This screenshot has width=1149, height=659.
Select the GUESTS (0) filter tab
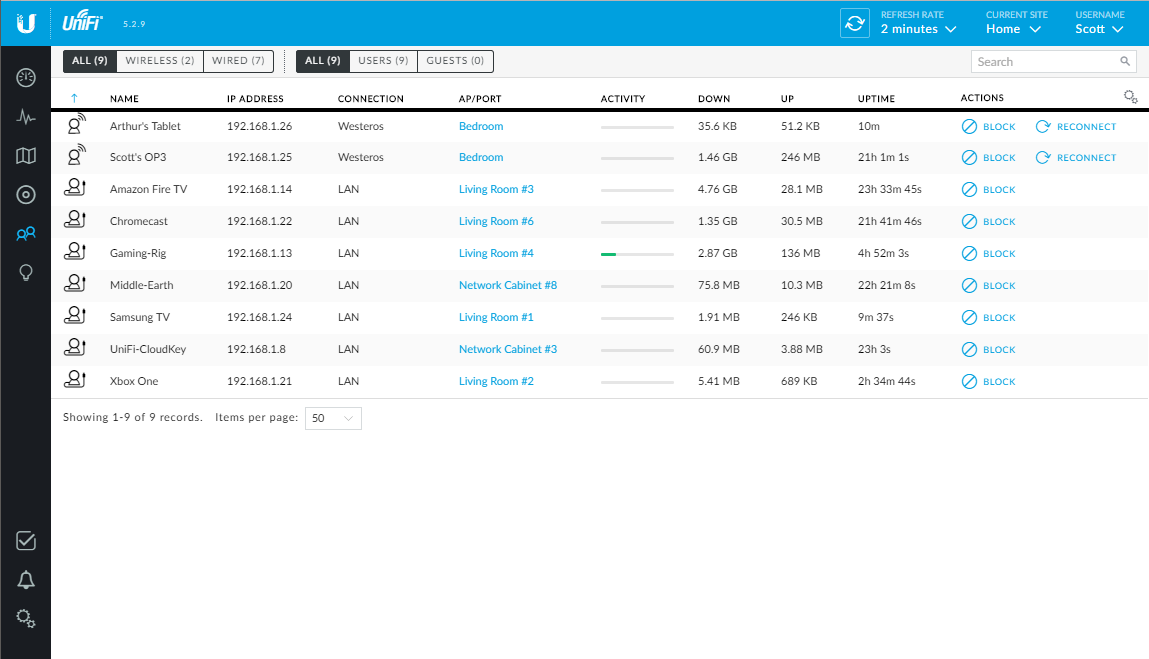pos(455,61)
